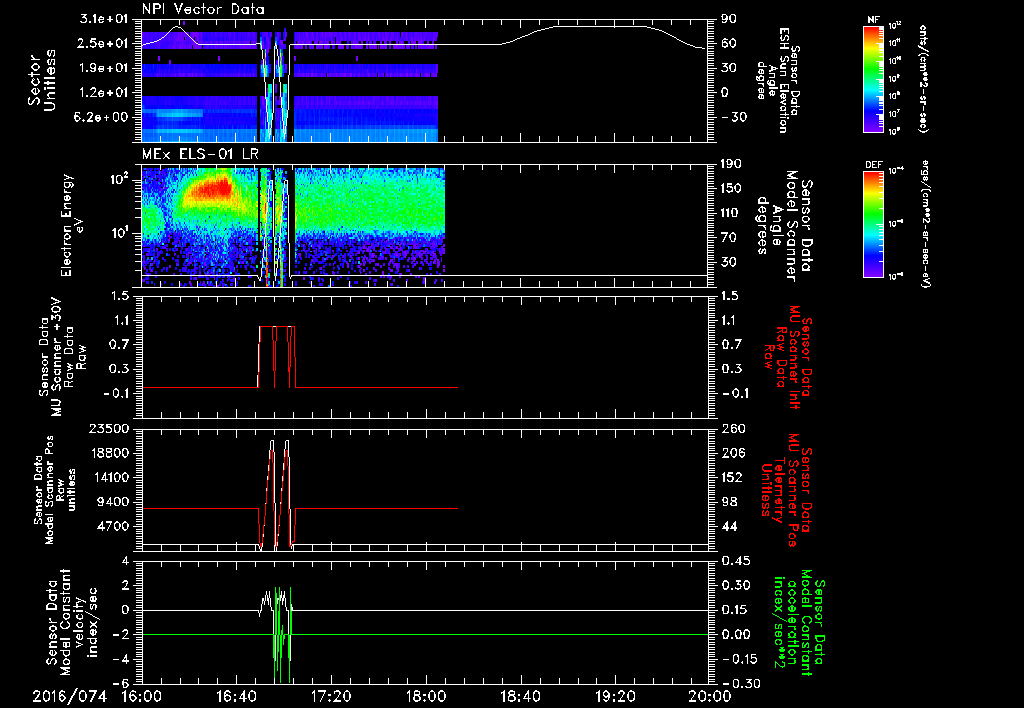Click the '150' scanner angle tick value

731,188
